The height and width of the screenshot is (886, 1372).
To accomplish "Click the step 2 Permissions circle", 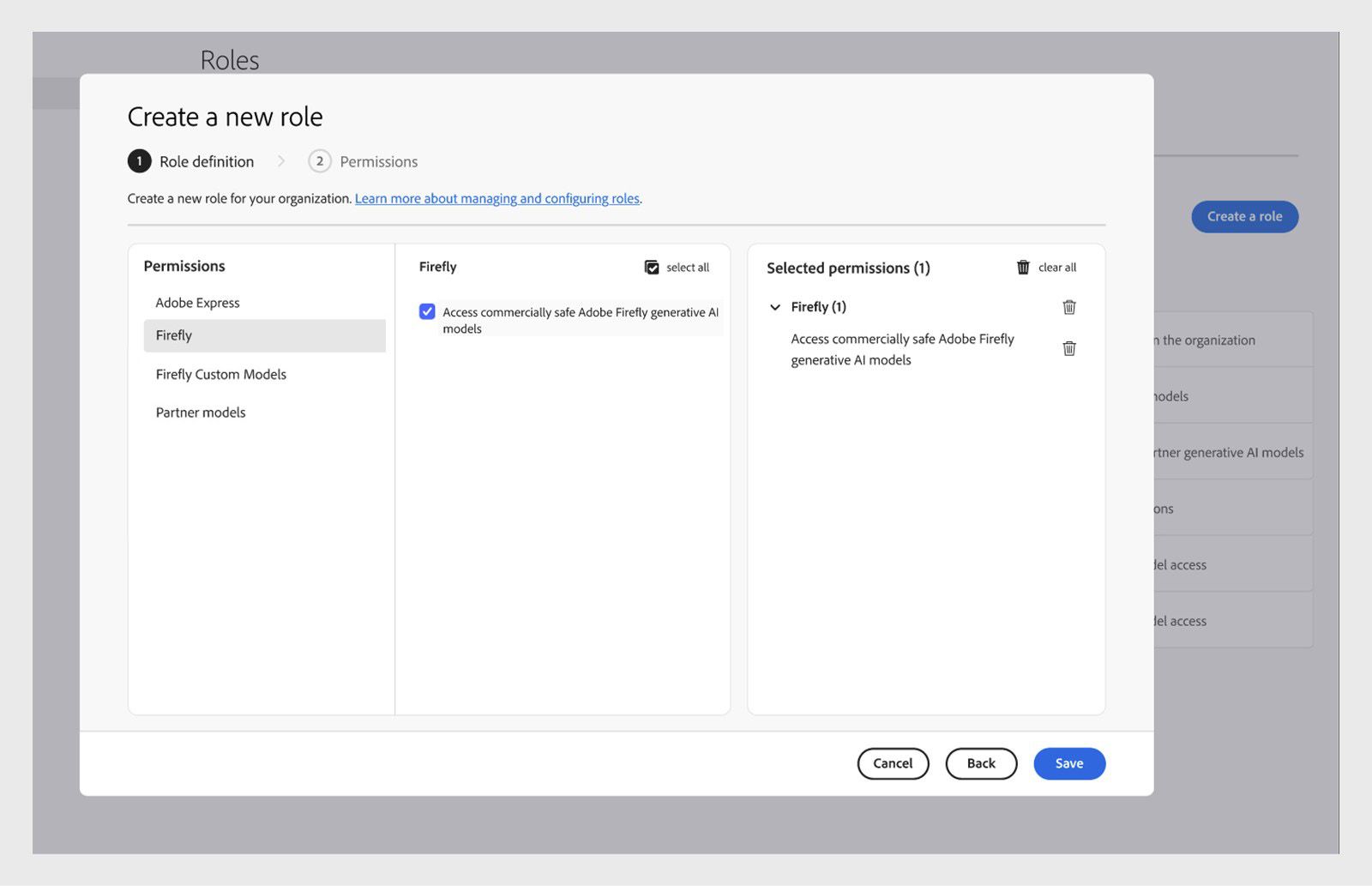I will pos(319,160).
